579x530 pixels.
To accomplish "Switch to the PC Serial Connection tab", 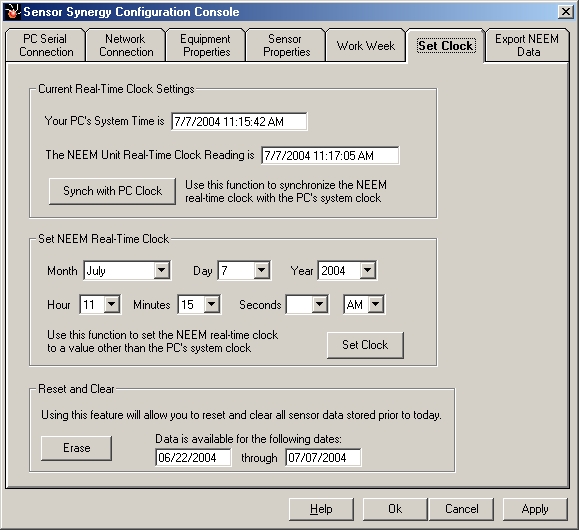I will point(46,45).
